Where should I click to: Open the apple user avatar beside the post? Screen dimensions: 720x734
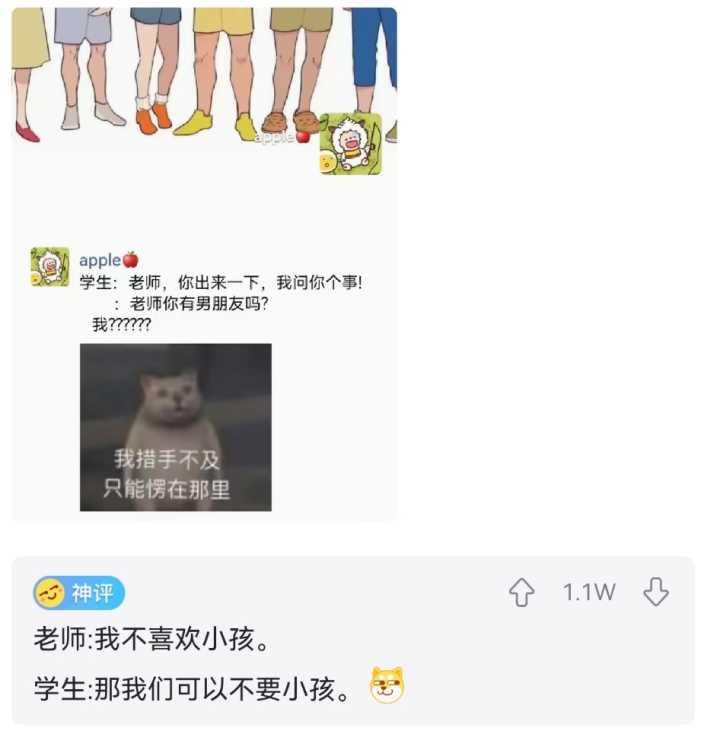pyautogui.click(x=50, y=267)
